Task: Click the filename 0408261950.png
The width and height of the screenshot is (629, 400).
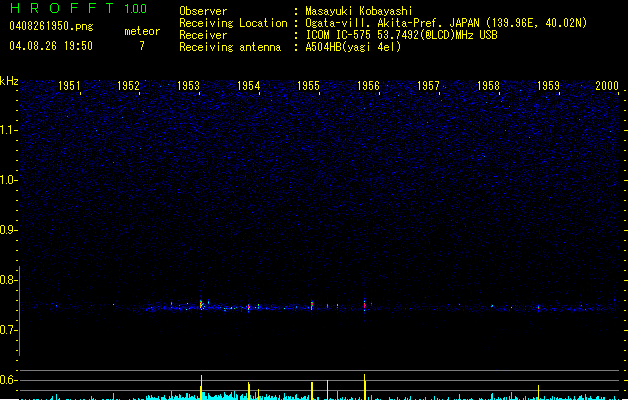Action: 51,26
